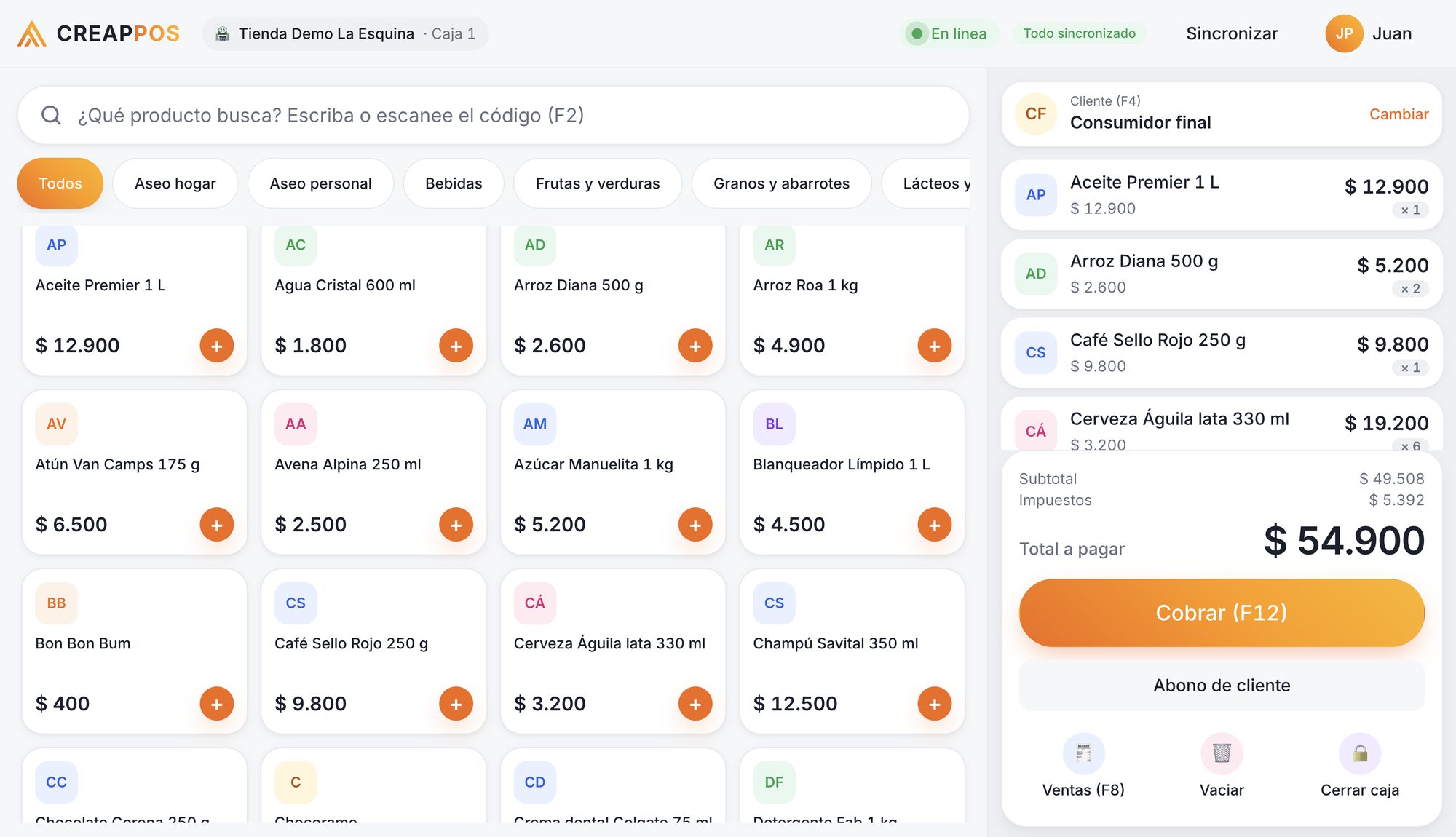Filter by Frutas y verduras category

(x=598, y=183)
